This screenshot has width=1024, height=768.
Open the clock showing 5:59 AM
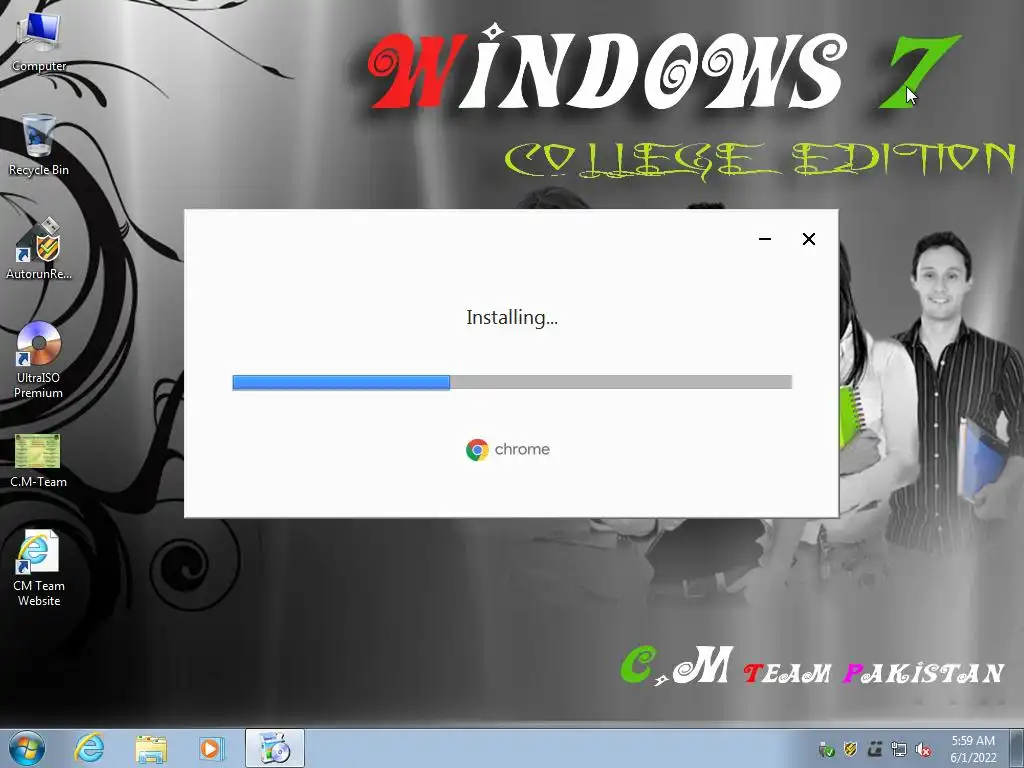[973, 749]
